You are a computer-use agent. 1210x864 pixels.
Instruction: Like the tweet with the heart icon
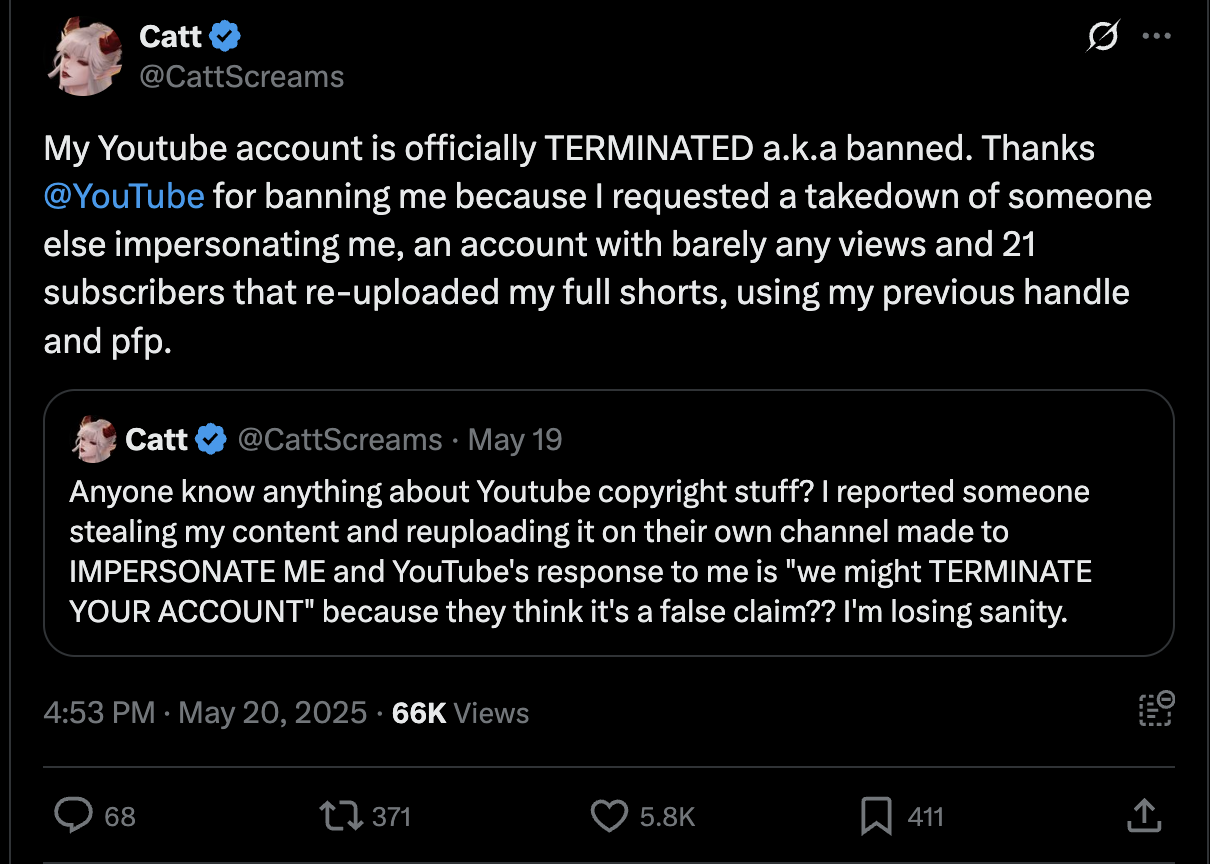tap(608, 816)
